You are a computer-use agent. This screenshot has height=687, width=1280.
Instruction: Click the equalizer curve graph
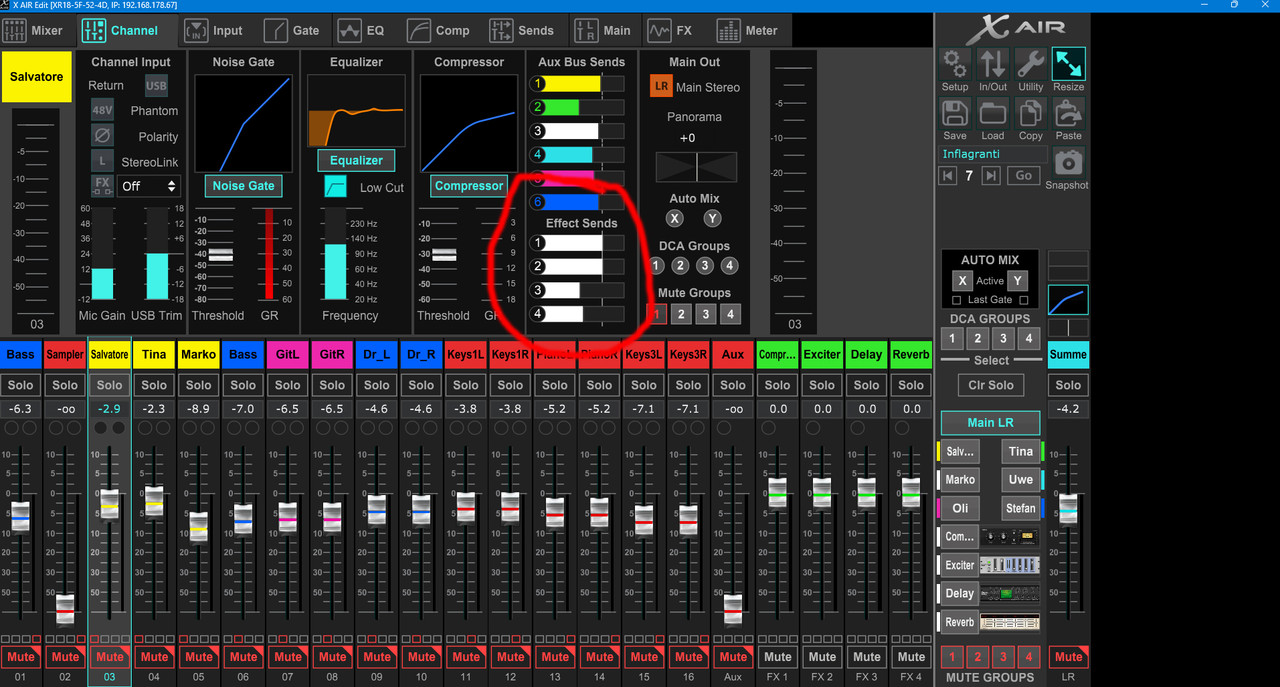pyautogui.click(x=356, y=110)
